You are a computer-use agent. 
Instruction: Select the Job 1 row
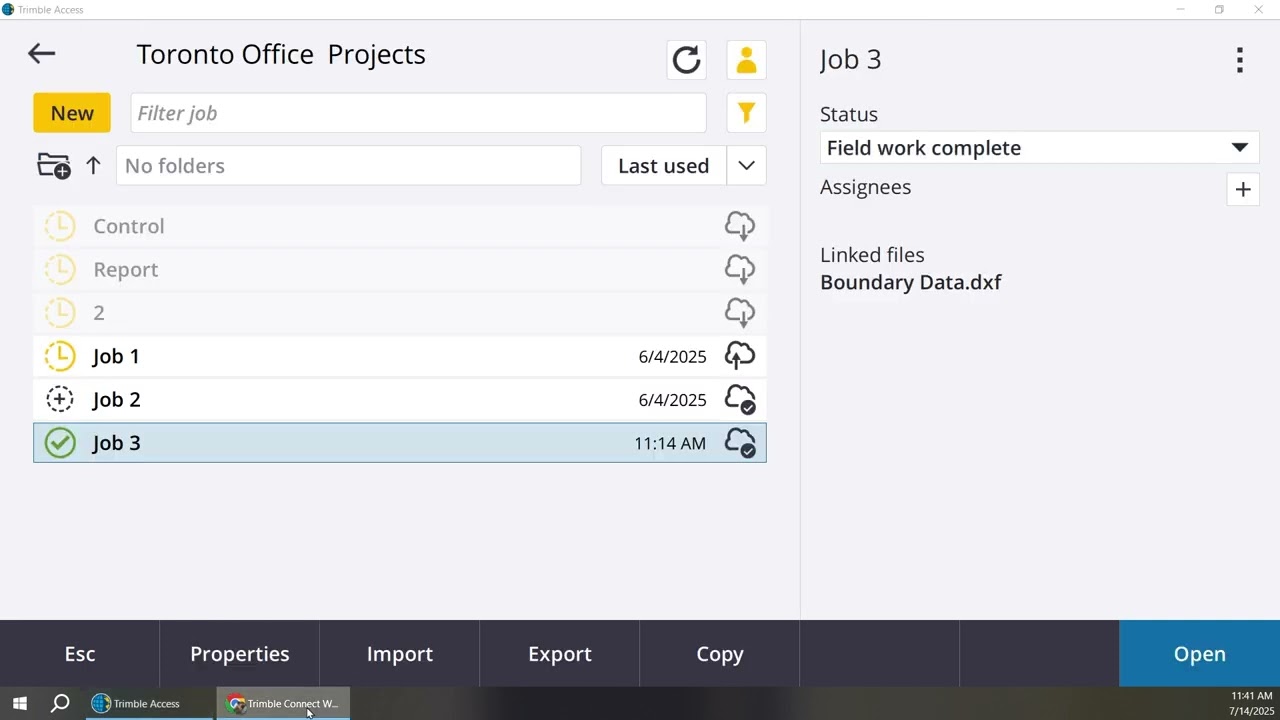(x=400, y=356)
